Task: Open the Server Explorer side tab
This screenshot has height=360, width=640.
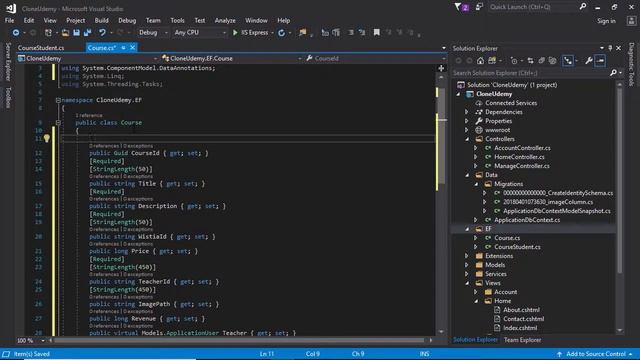Action: [x=7, y=62]
